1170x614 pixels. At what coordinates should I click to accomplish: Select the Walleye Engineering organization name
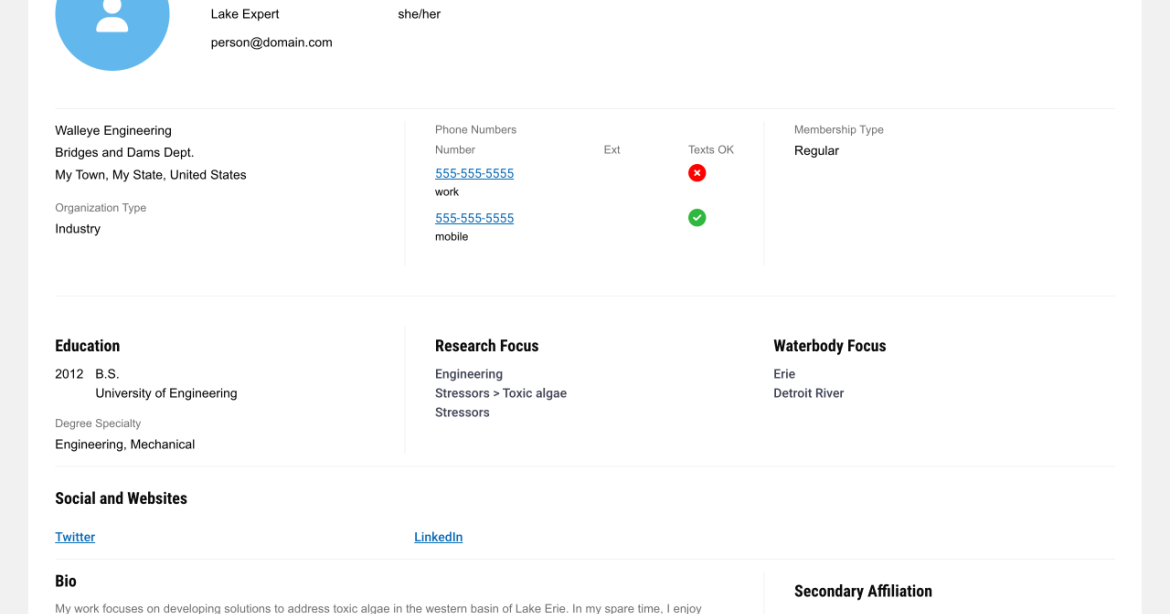point(113,131)
